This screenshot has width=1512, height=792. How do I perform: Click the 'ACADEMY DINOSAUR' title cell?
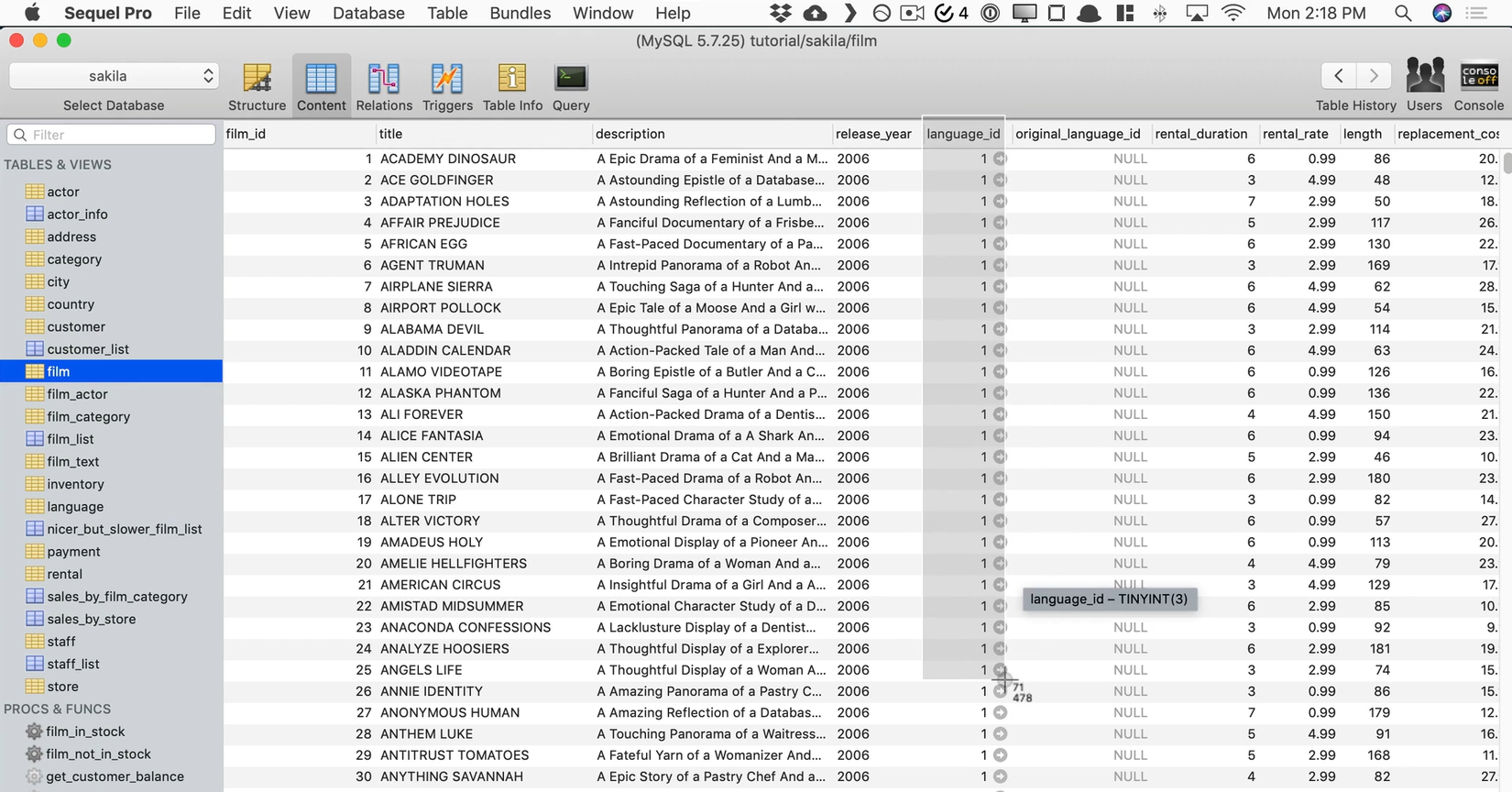[448, 159]
